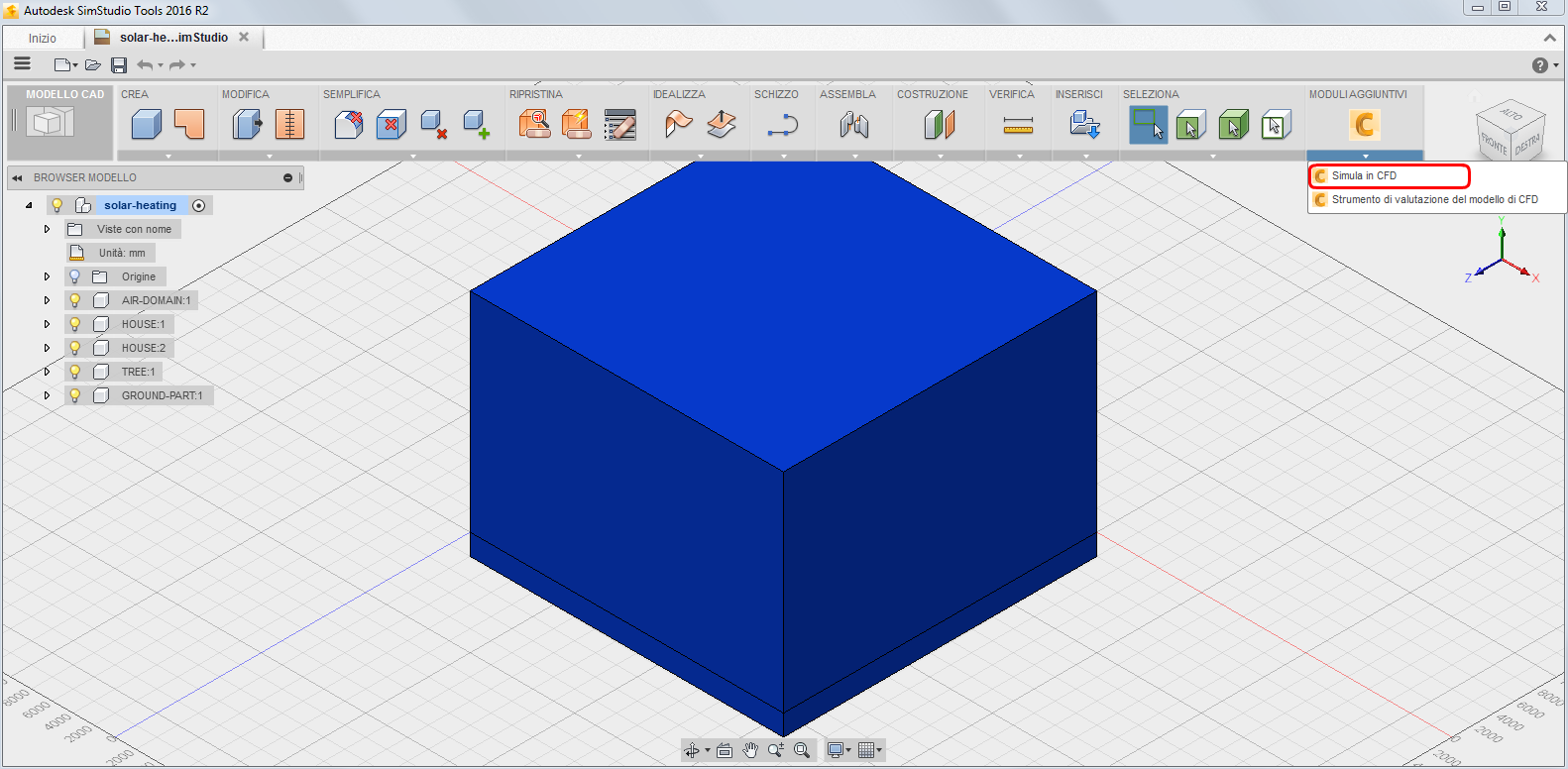1568x769 pixels.
Task: Collapse the BROWSER MODELLO panel with double arrows
Action: click(17, 178)
